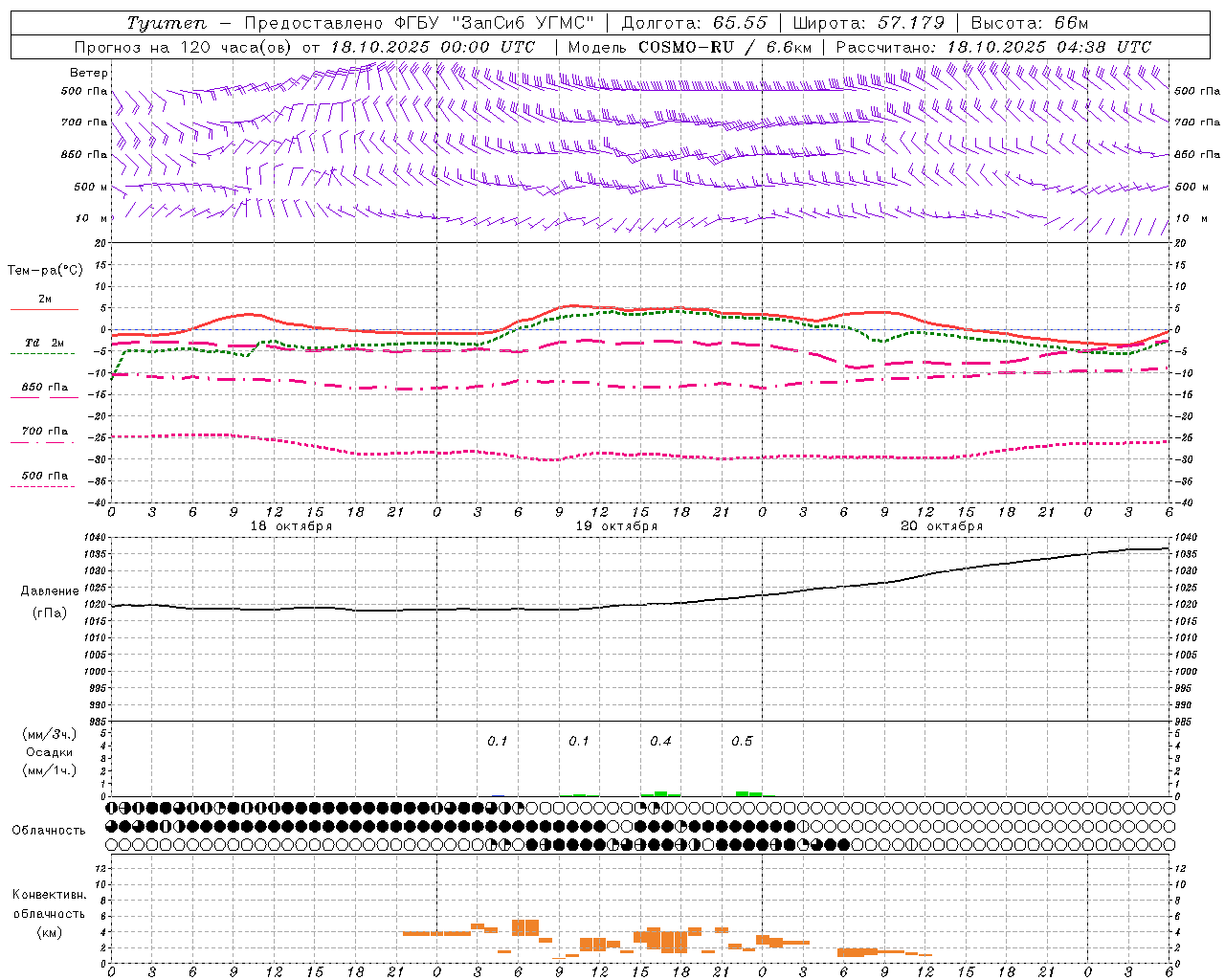1225x980 pixels.
Task: Select the 'Широта: 57.179' header field
Action: (x=868, y=23)
